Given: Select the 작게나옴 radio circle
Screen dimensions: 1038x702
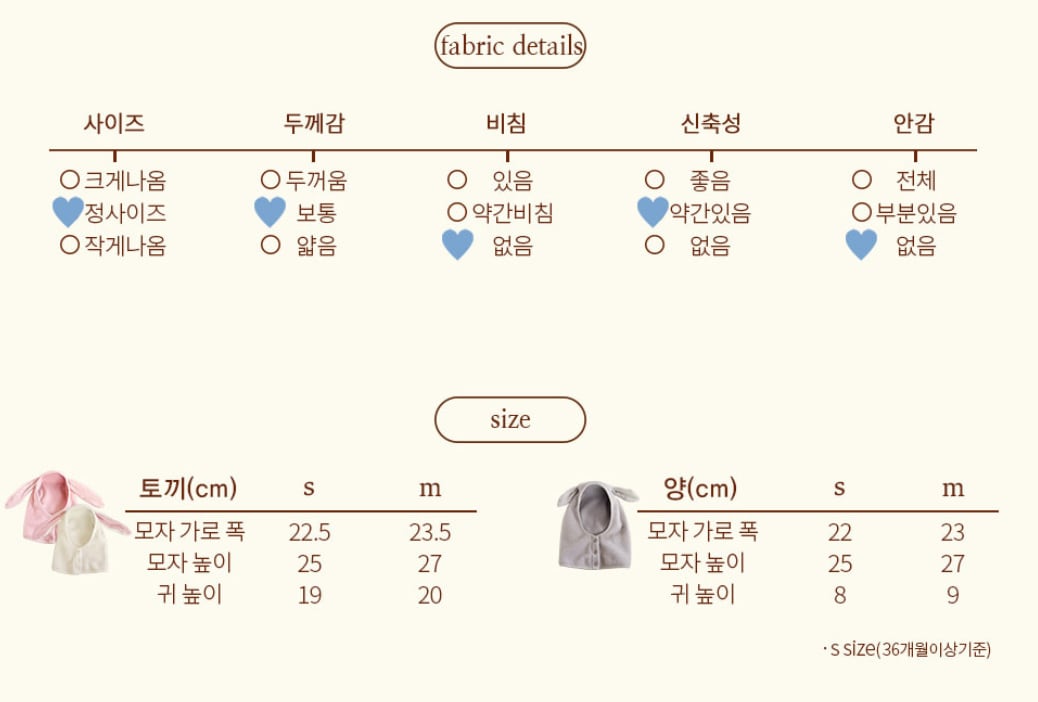Looking at the screenshot, I should point(69,244).
